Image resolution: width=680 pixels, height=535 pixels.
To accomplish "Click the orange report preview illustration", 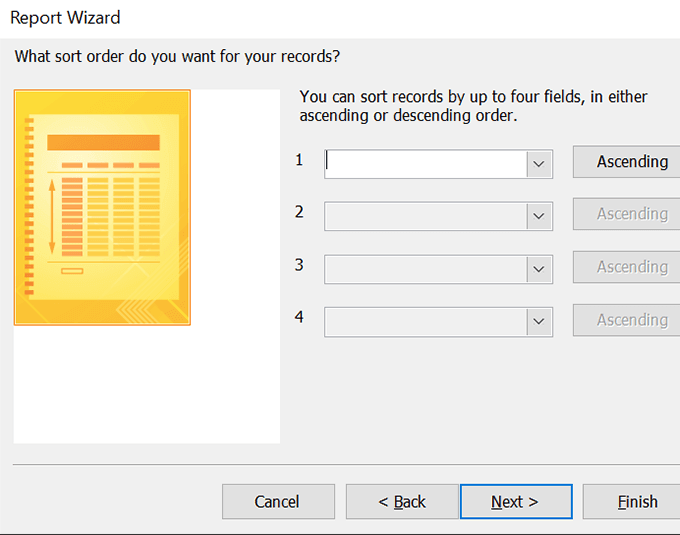I will tap(102, 207).
